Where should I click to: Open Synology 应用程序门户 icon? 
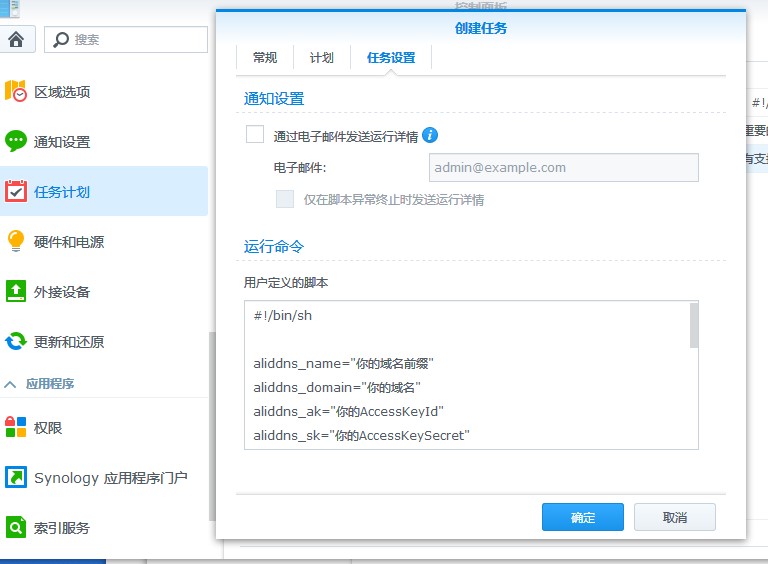pos(16,478)
